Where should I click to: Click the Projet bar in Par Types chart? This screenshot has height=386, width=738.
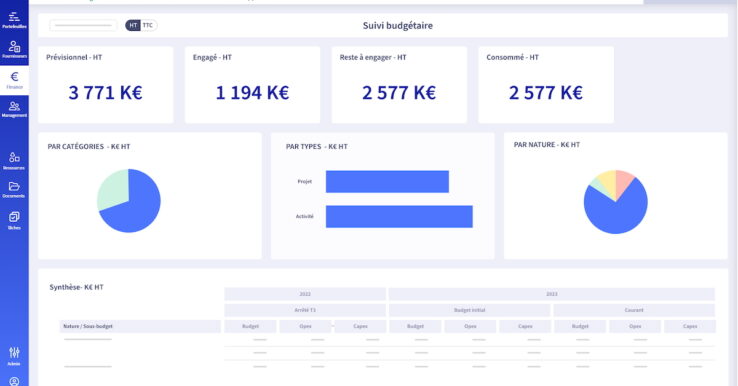coord(387,182)
